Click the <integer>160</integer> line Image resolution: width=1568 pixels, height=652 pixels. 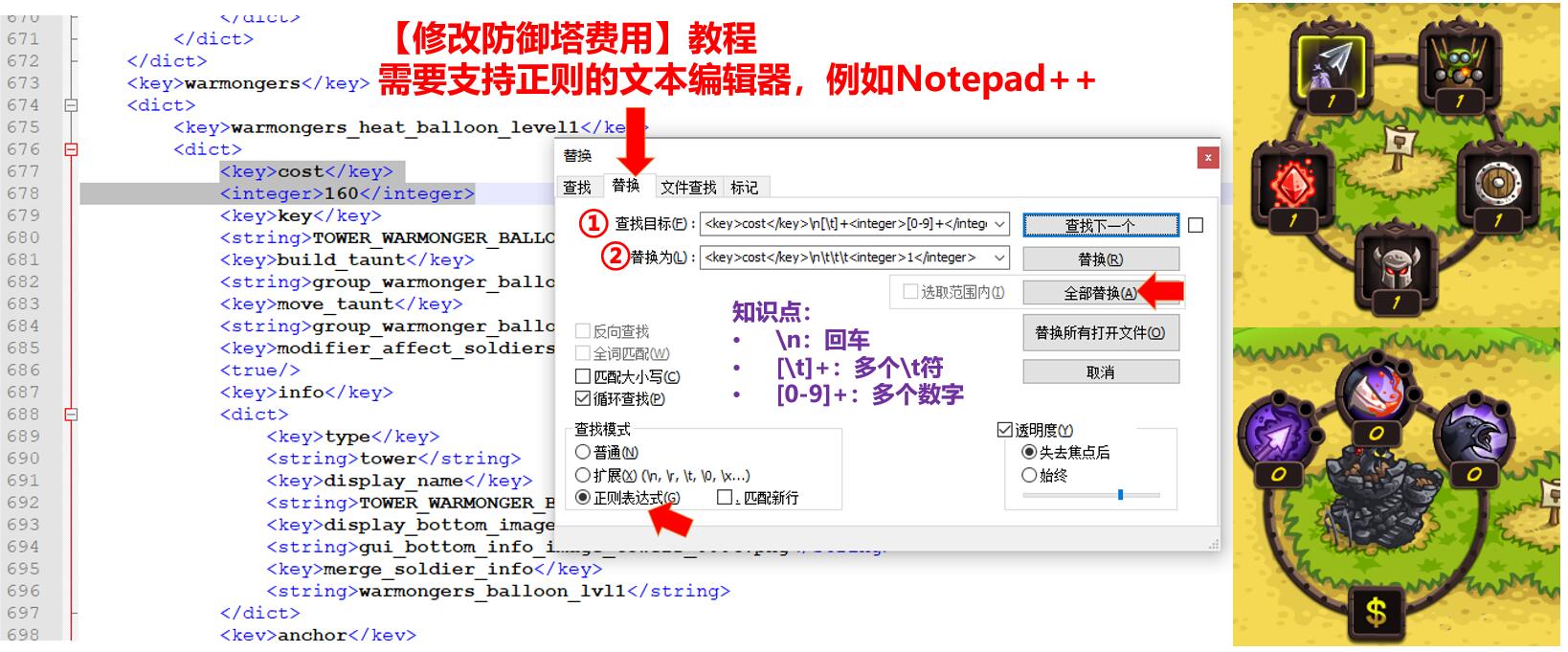[347, 193]
